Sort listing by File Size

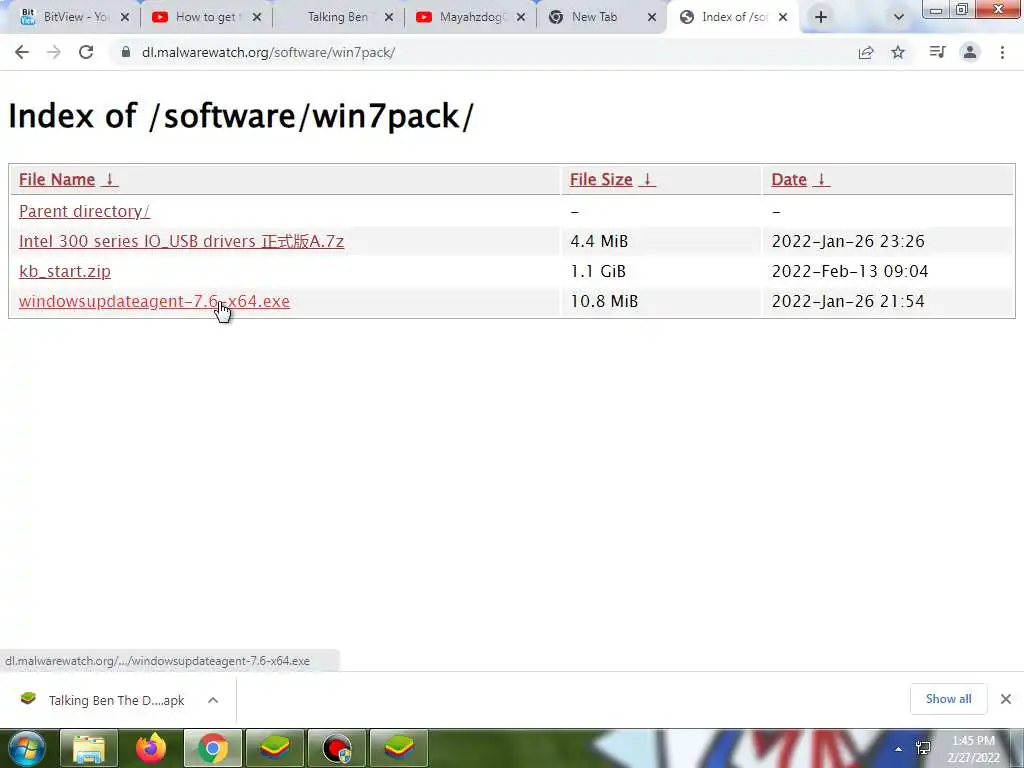[x=601, y=180]
